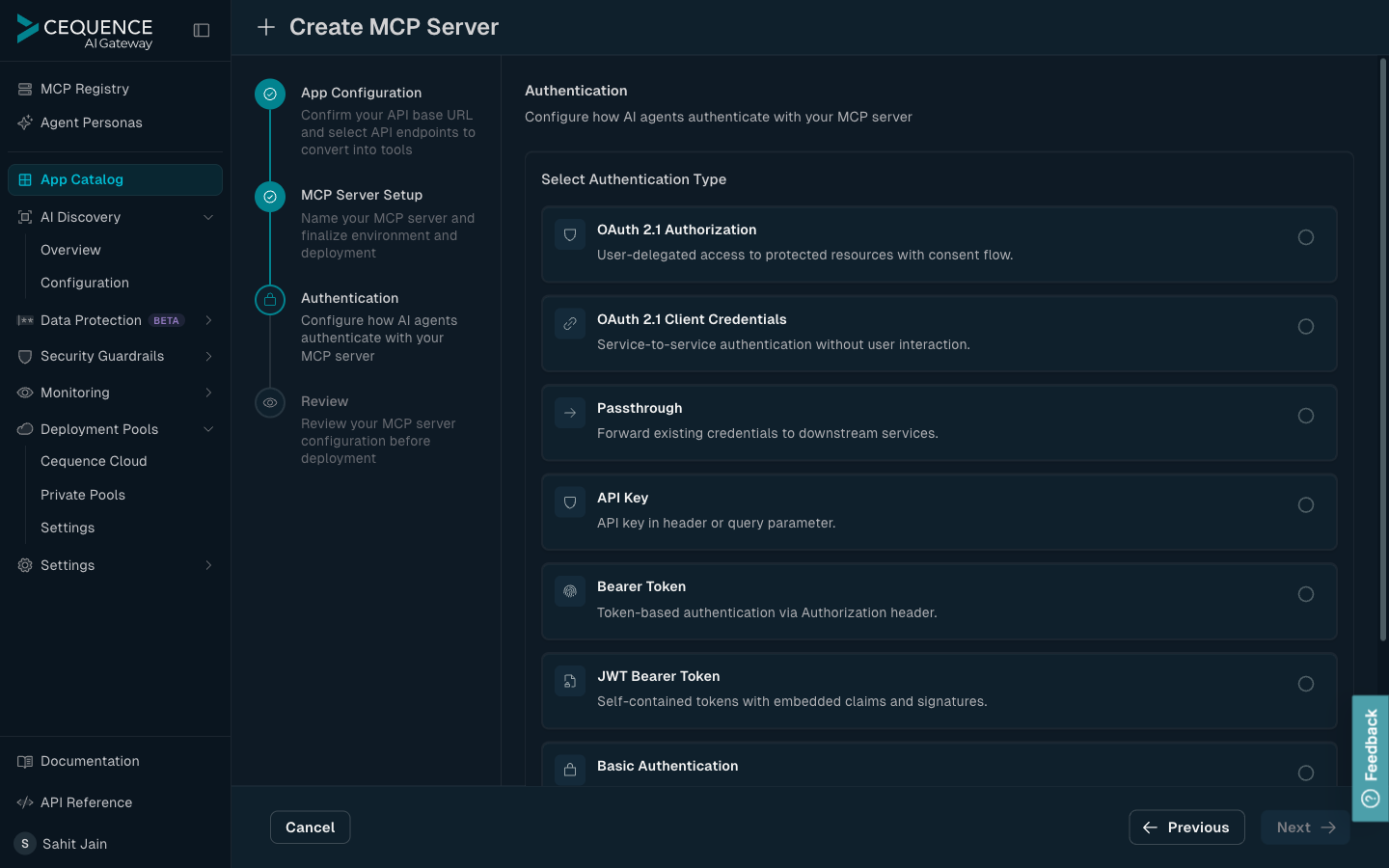This screenshot has height=868, width=1389.
Task: Click the Passthrough arrow icon
Action: pyautogui.click(x=570, y=413)
